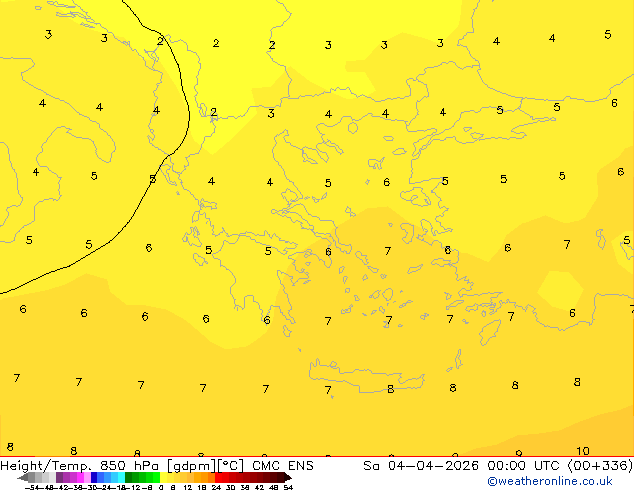The image size is (634, 490).
Task: Click the "Sa 04-04-2026" date text
Action: click(x=421, y=466)
